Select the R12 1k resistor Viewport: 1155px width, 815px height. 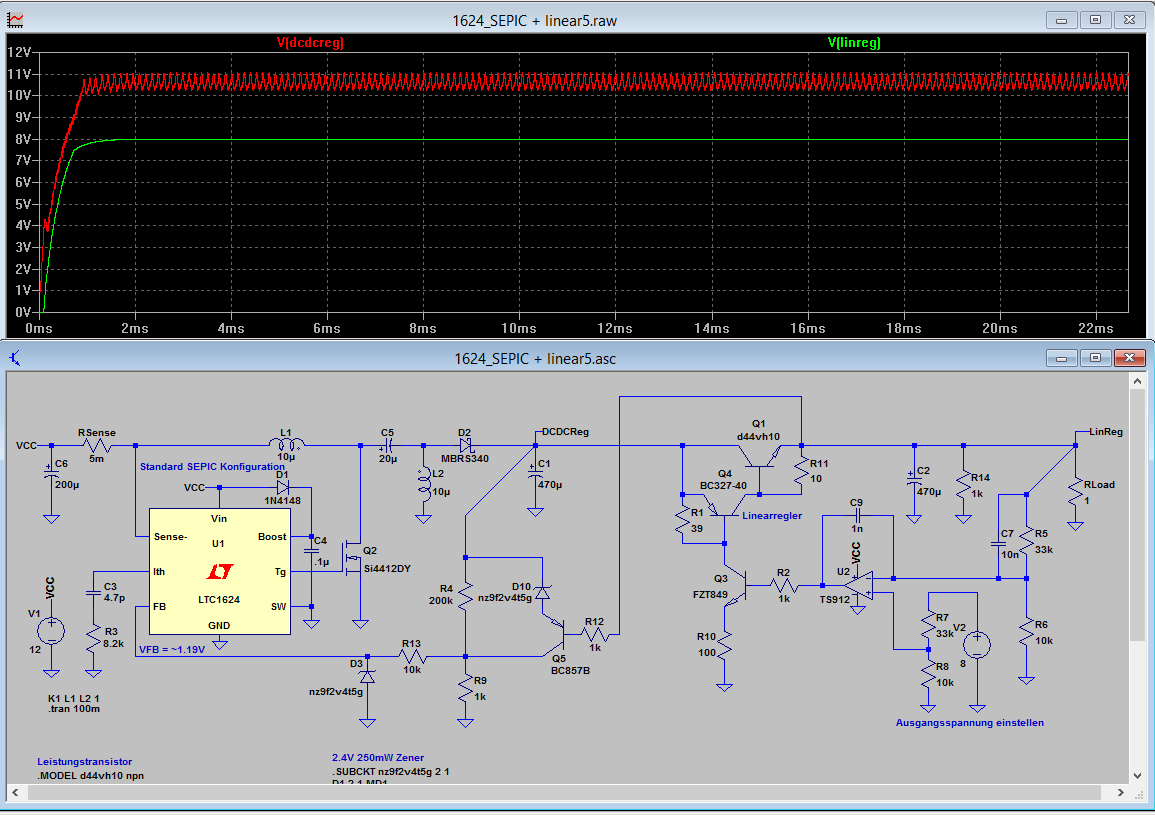click(x=594, y=634)
